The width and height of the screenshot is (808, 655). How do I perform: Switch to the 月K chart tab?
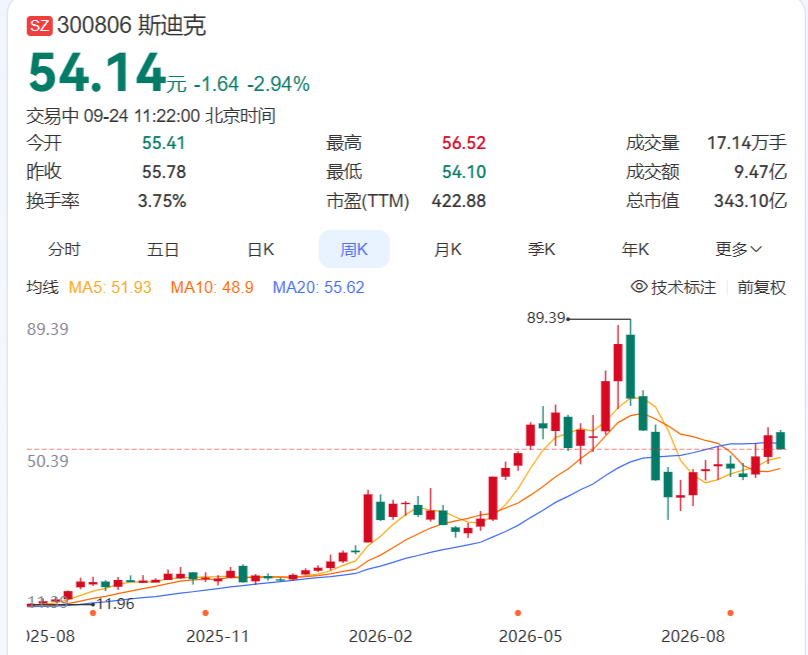[x=447, y=249]
